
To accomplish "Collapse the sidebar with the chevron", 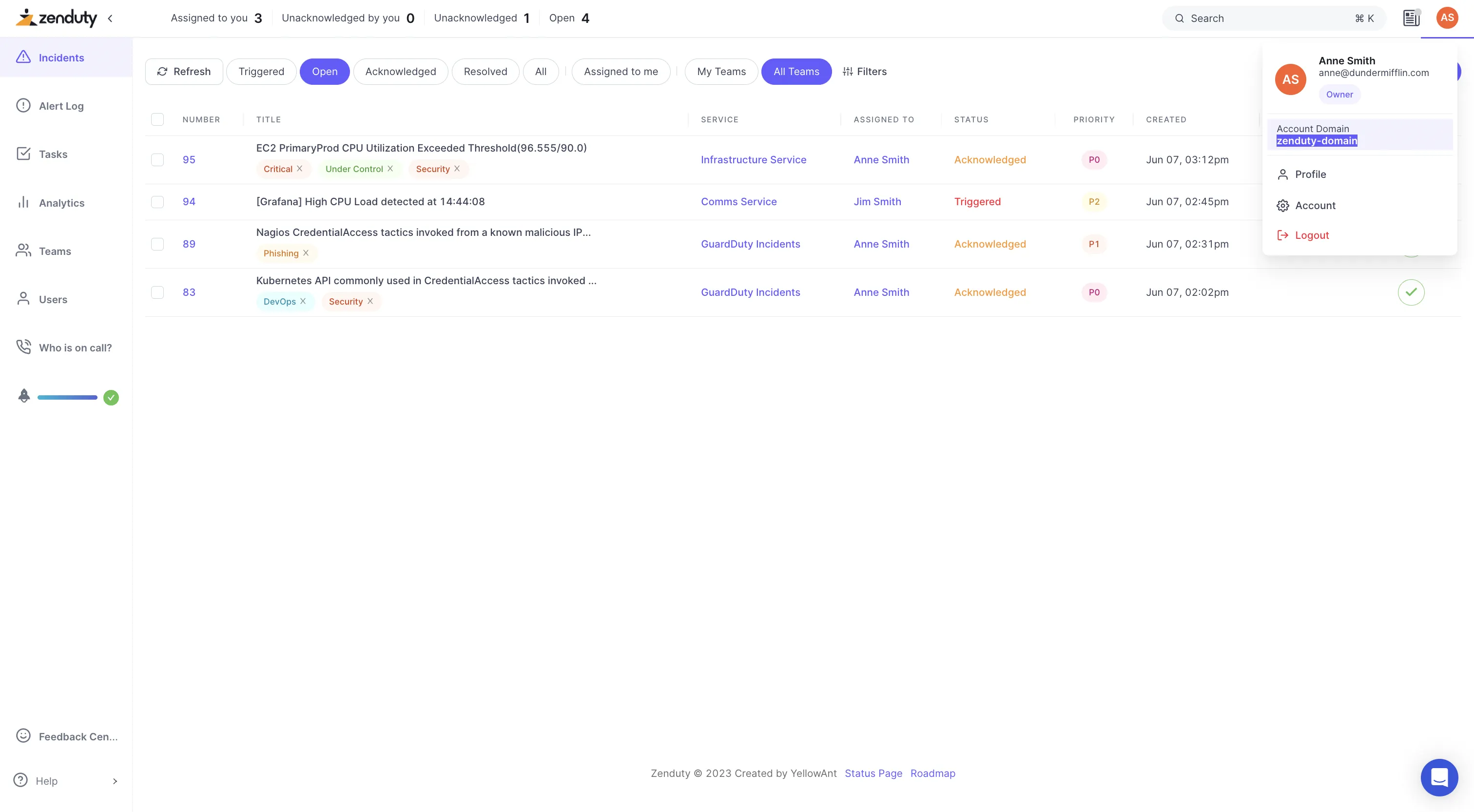I will [110, 19].
